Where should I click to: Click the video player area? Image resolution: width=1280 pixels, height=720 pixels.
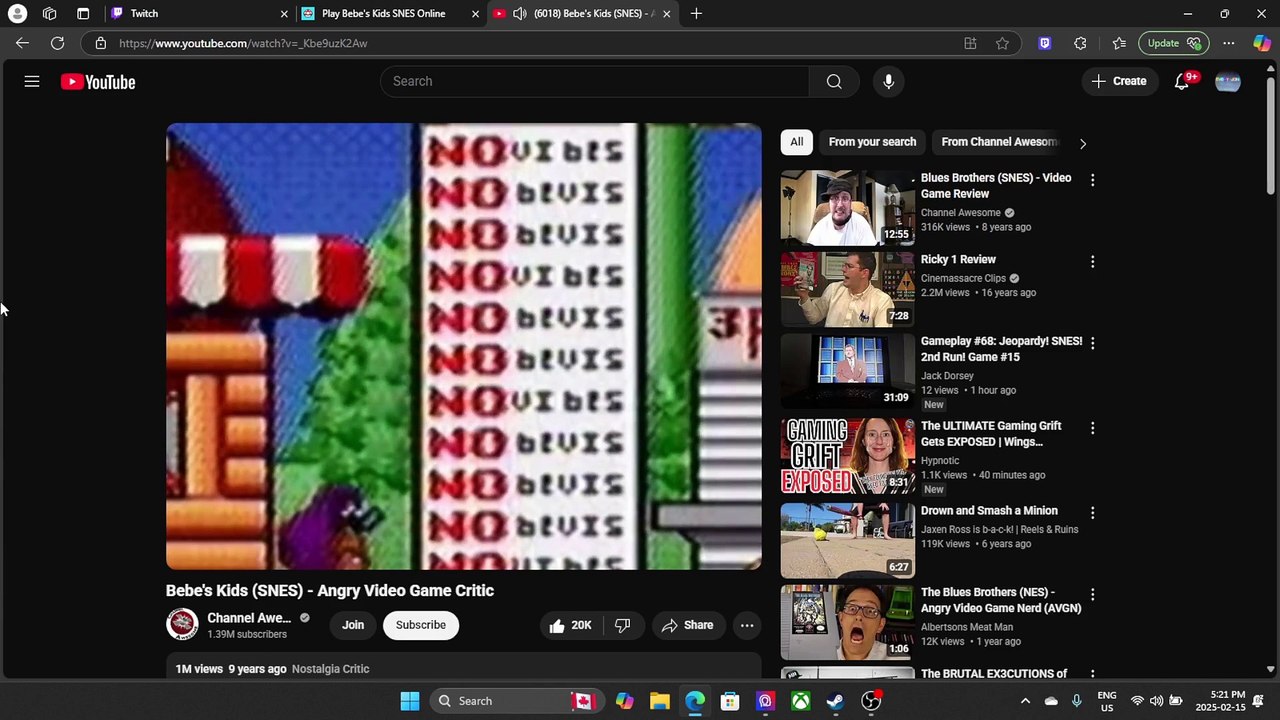(464, 346)
